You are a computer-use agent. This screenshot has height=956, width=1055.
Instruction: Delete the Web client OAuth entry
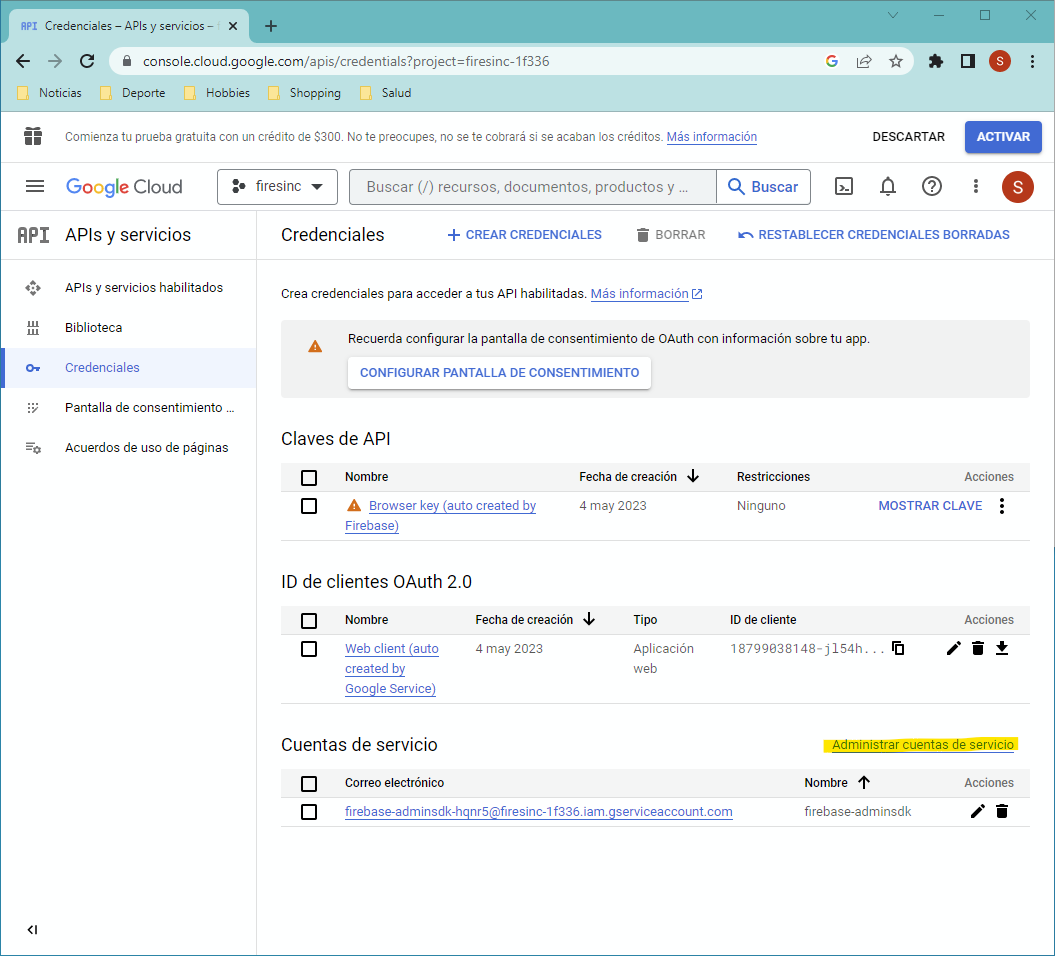(x=978, y=648)
